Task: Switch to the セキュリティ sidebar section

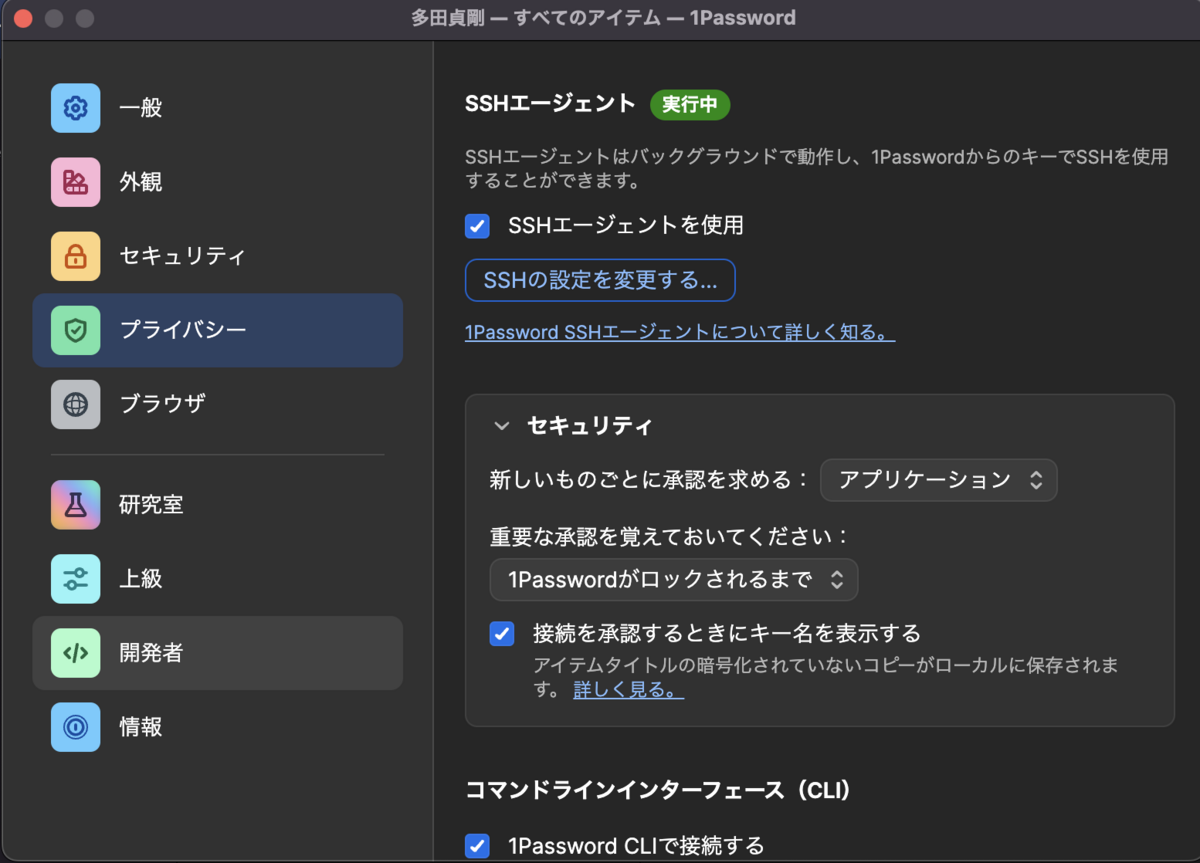Action: coord(217,256)
